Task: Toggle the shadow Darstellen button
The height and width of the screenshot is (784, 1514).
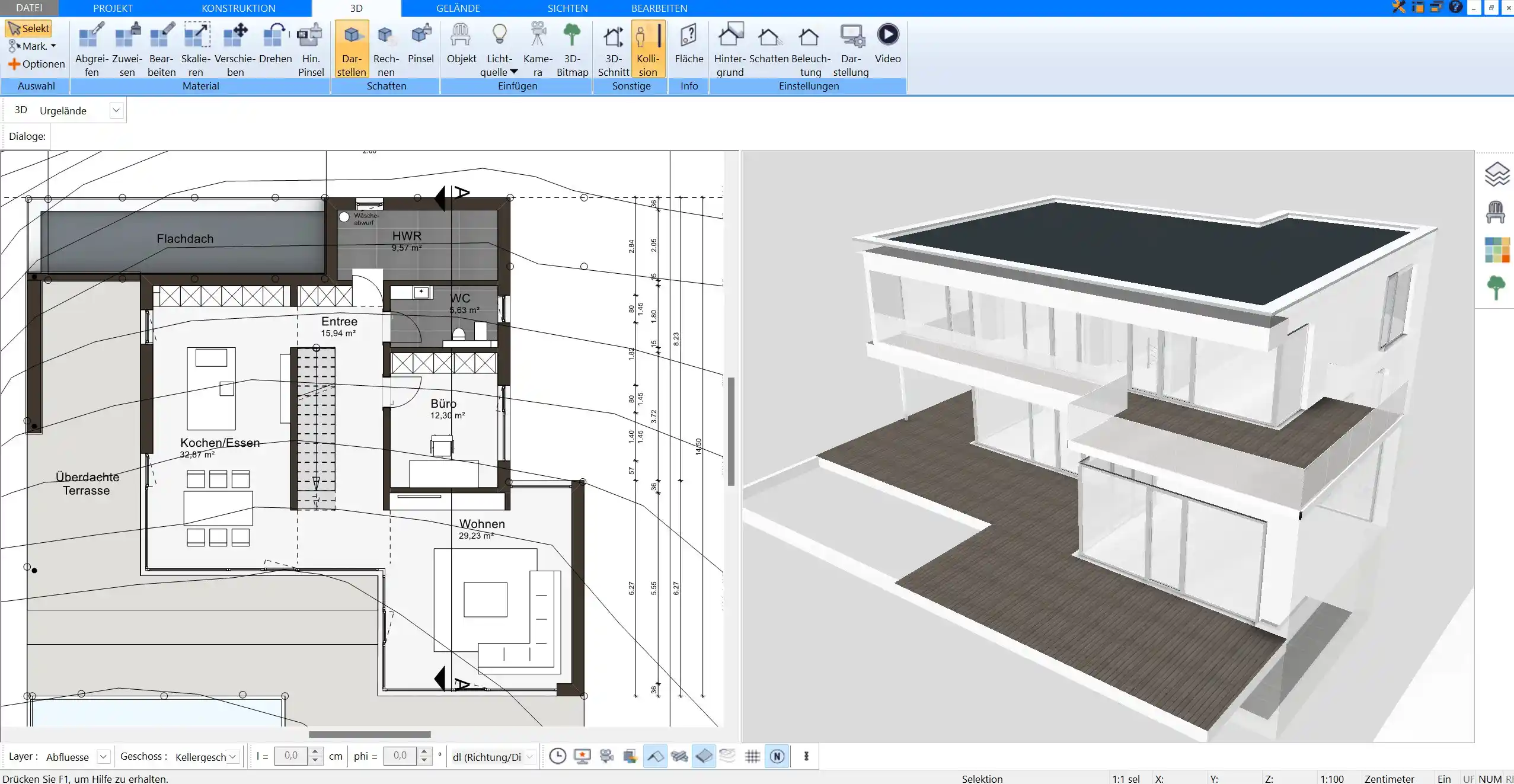Action: coord(352,49)
